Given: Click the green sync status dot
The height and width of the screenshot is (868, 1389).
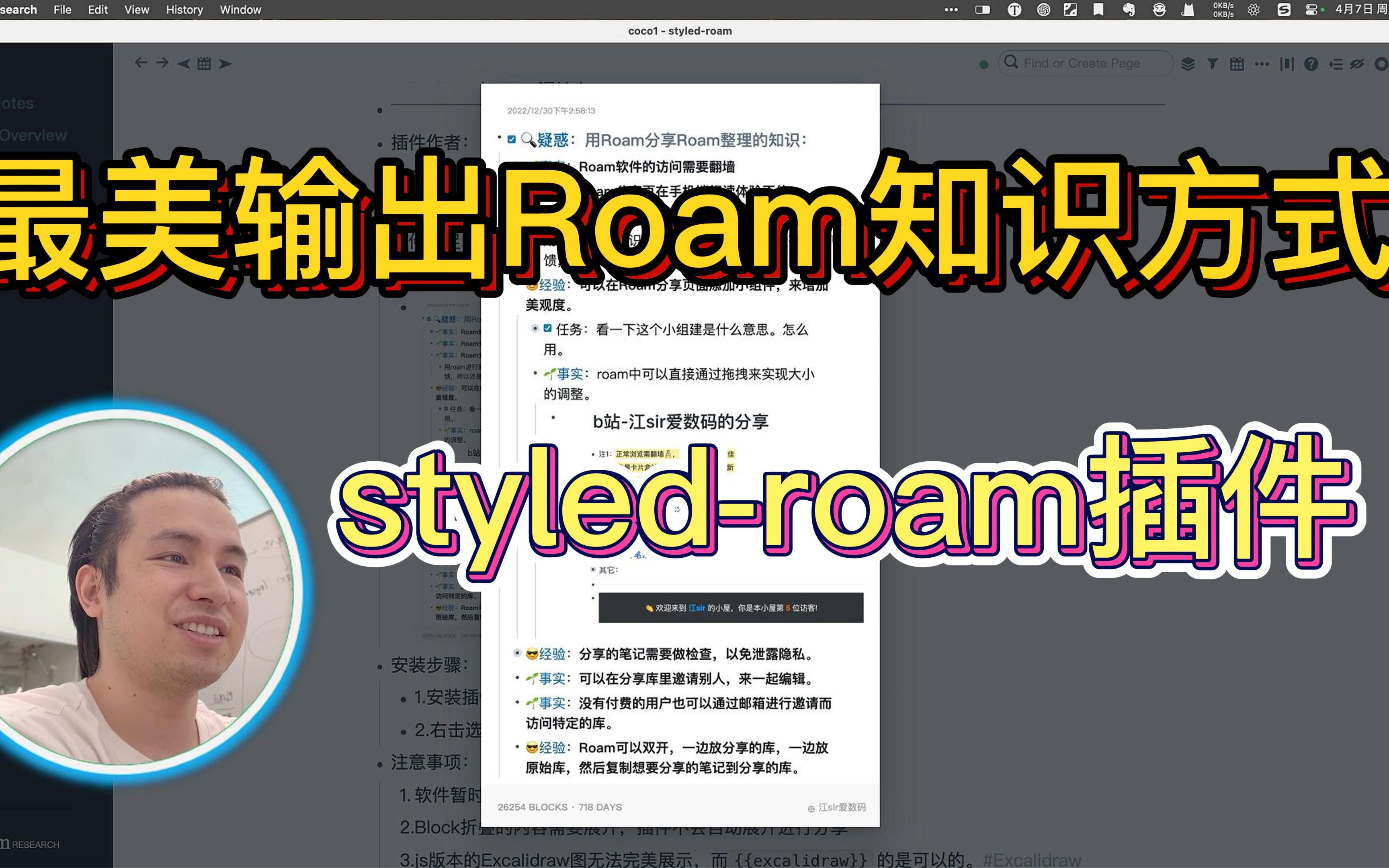Looking at the screenshot, I should coord(984,64).
